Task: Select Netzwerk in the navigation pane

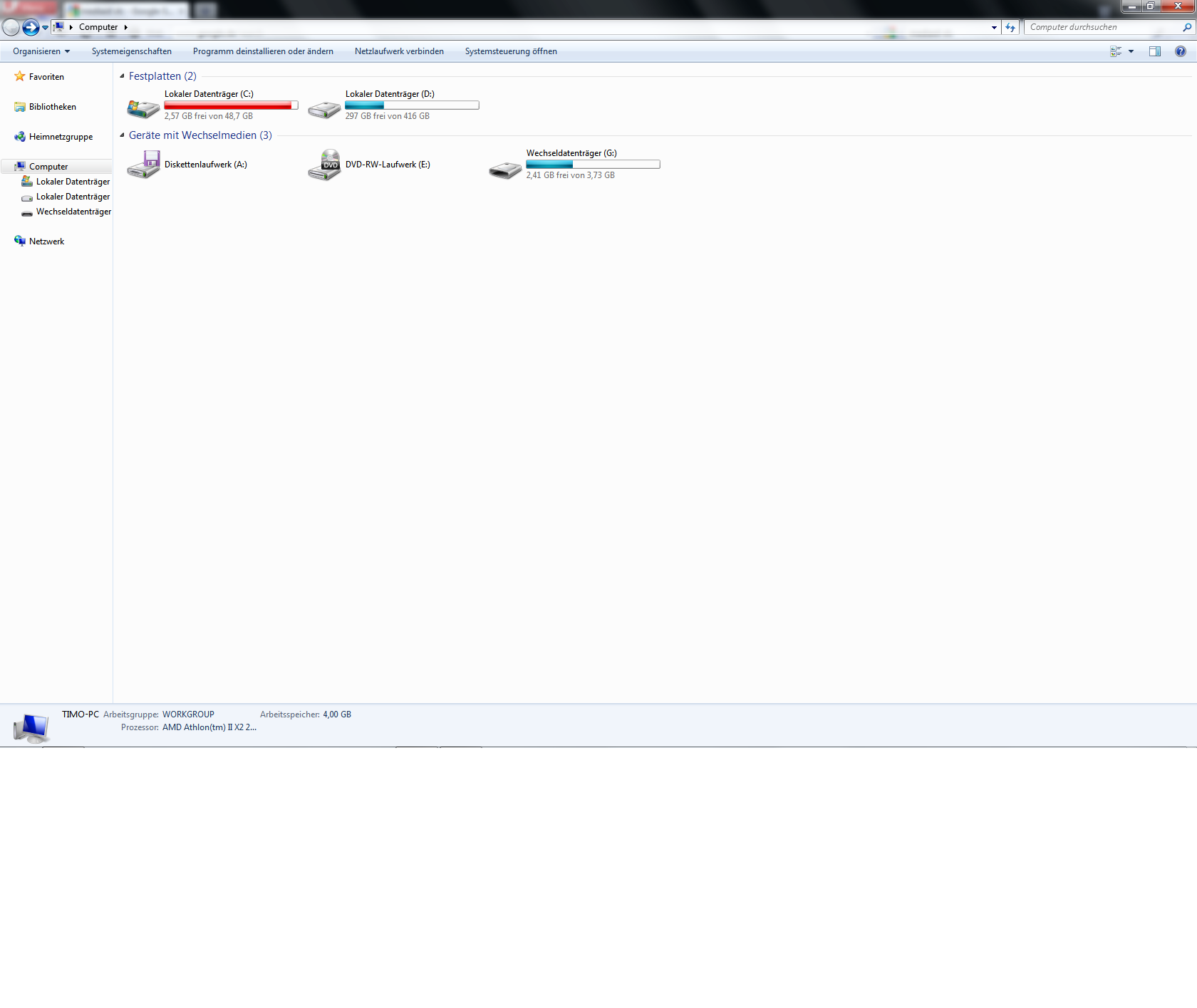Action: tap(46, 241)
